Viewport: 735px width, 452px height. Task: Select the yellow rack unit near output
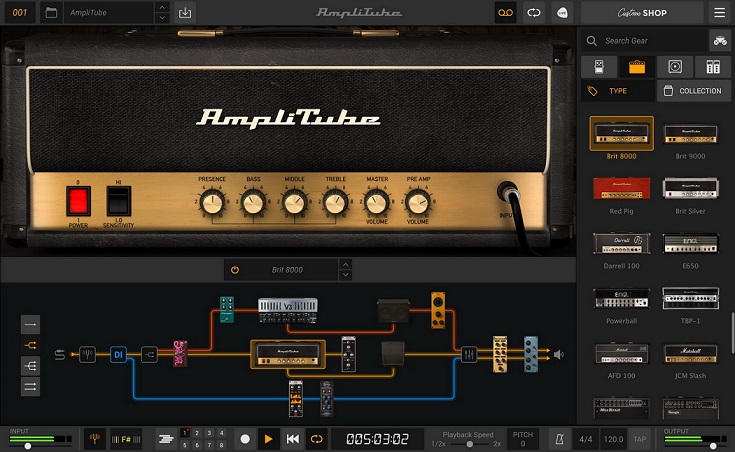point(500,354)
